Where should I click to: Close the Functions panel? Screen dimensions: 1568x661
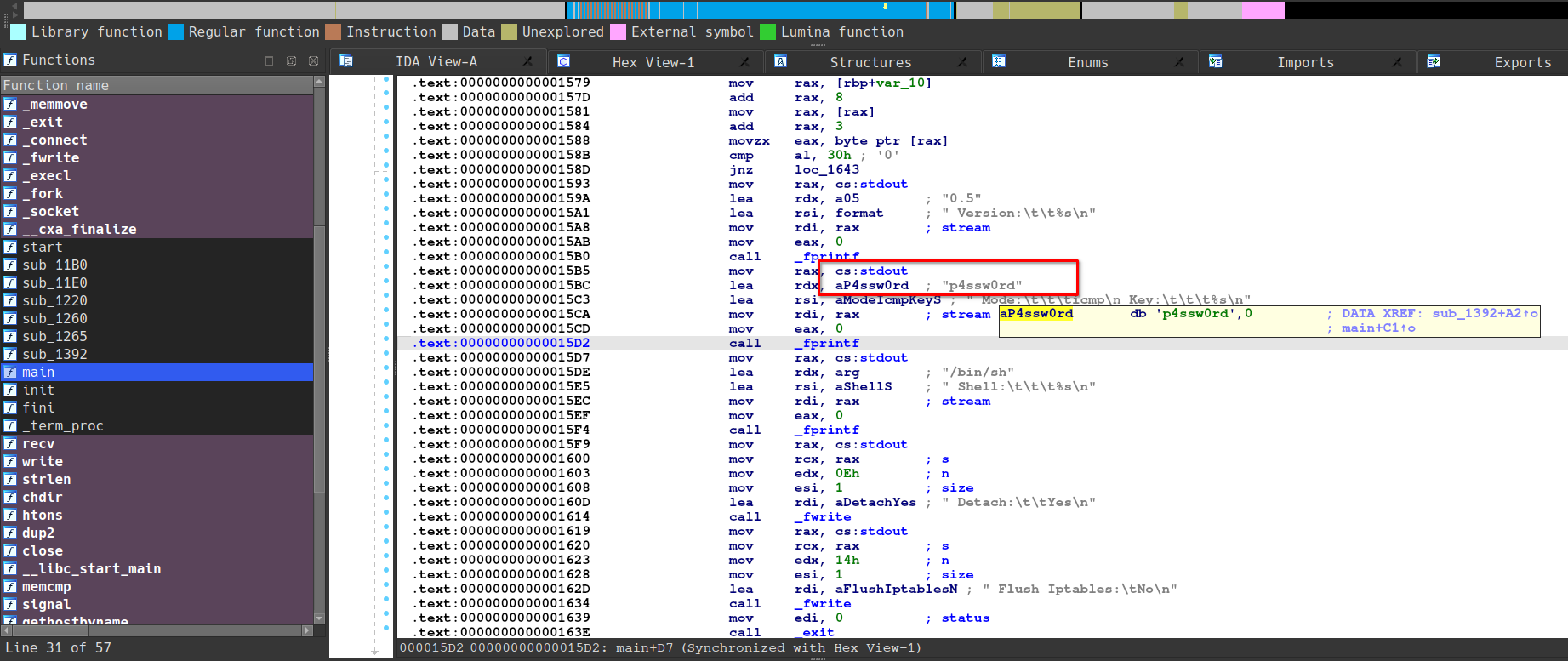(313, 60)
